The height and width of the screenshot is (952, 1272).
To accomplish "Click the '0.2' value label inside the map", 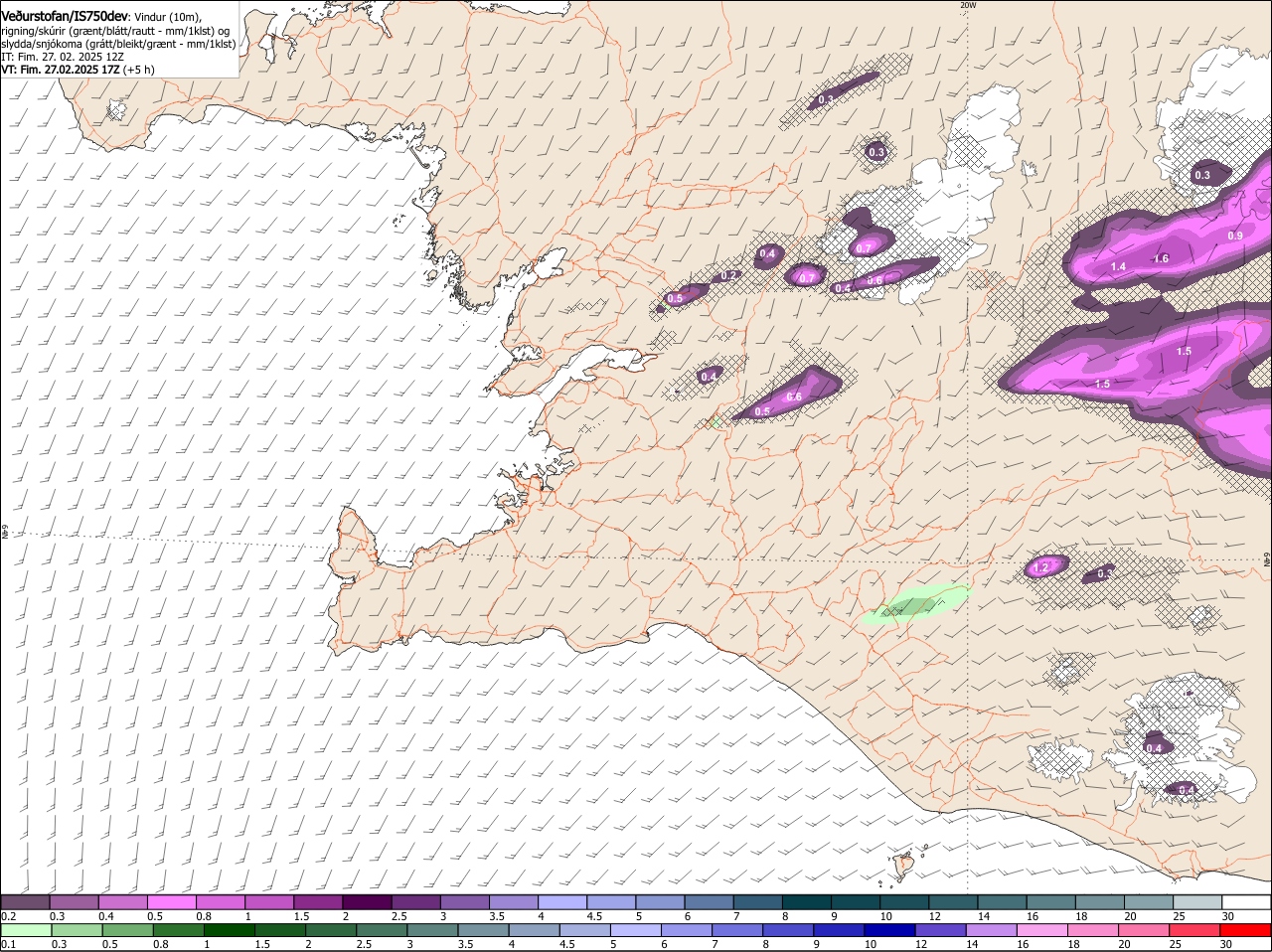I will click(x=729, y=275).
